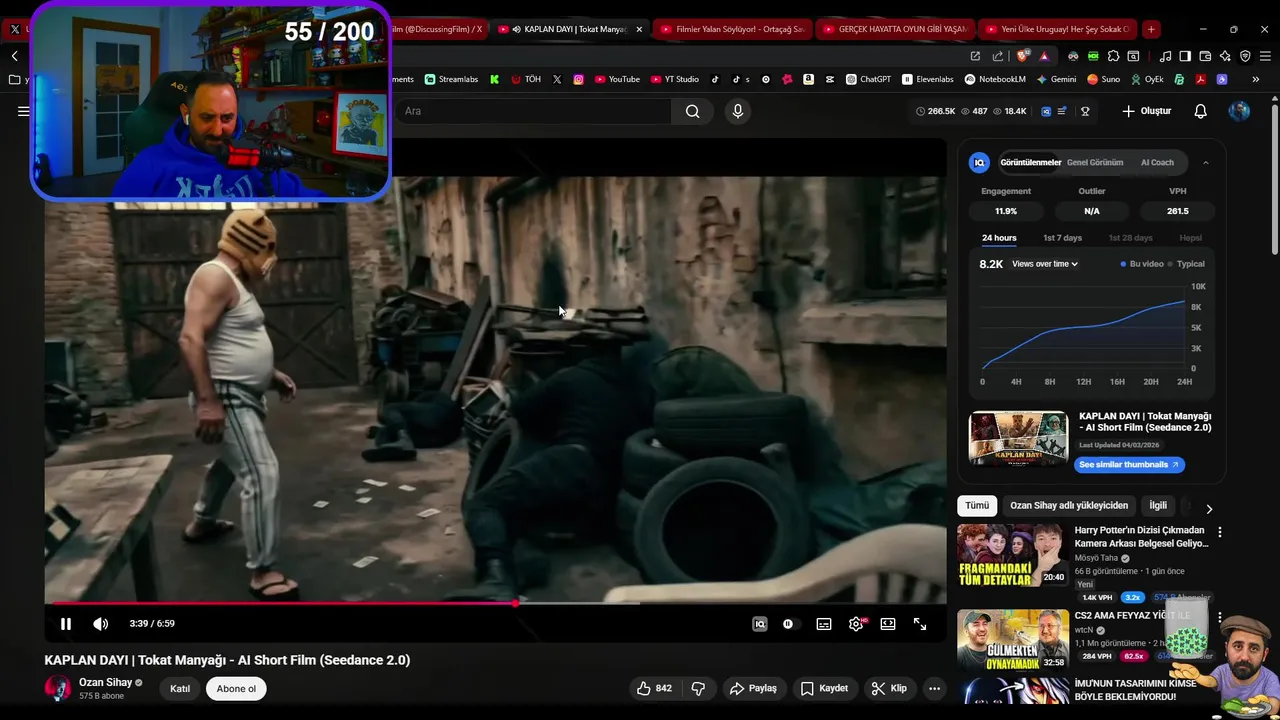Join the channel with Katıl button

point(180,688)
